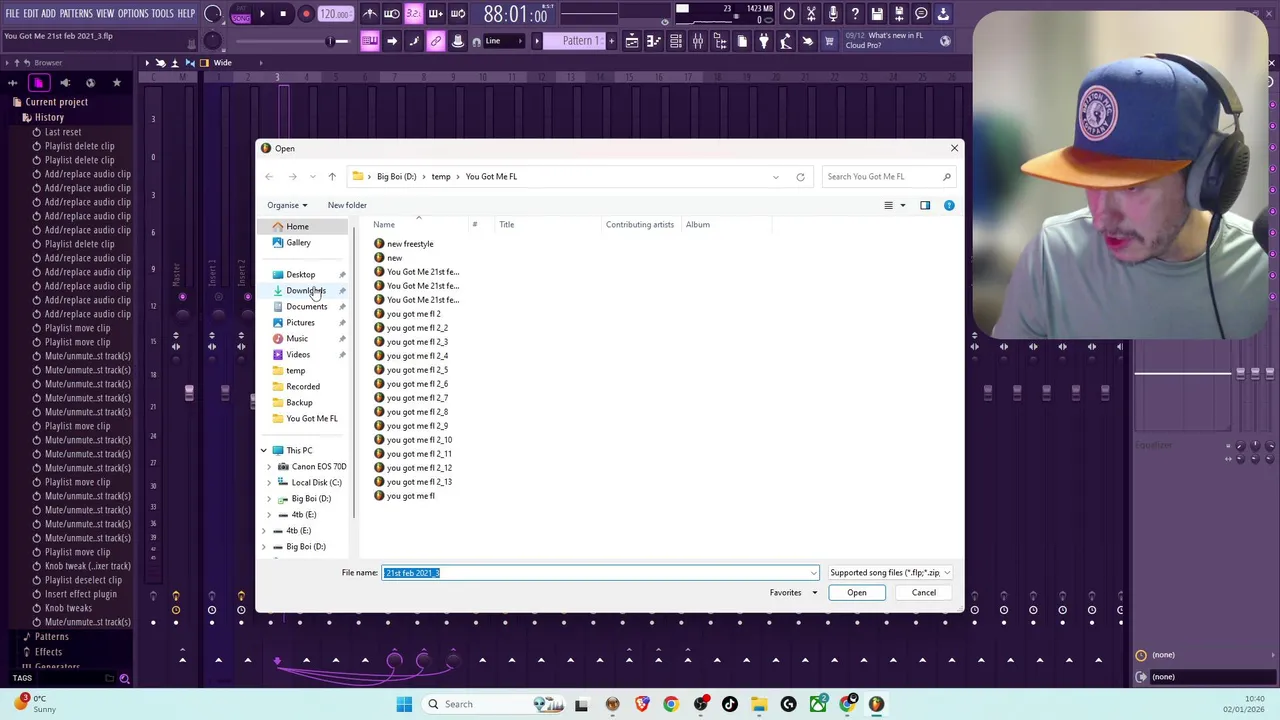Open the VIEW menu
This screenshot has width=1280, height=720.
click(105, 14)
